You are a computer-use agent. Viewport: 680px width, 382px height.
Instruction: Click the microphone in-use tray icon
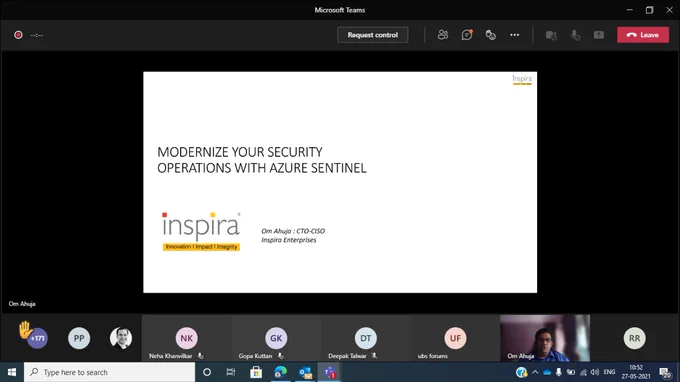click(x=559, y=372)
